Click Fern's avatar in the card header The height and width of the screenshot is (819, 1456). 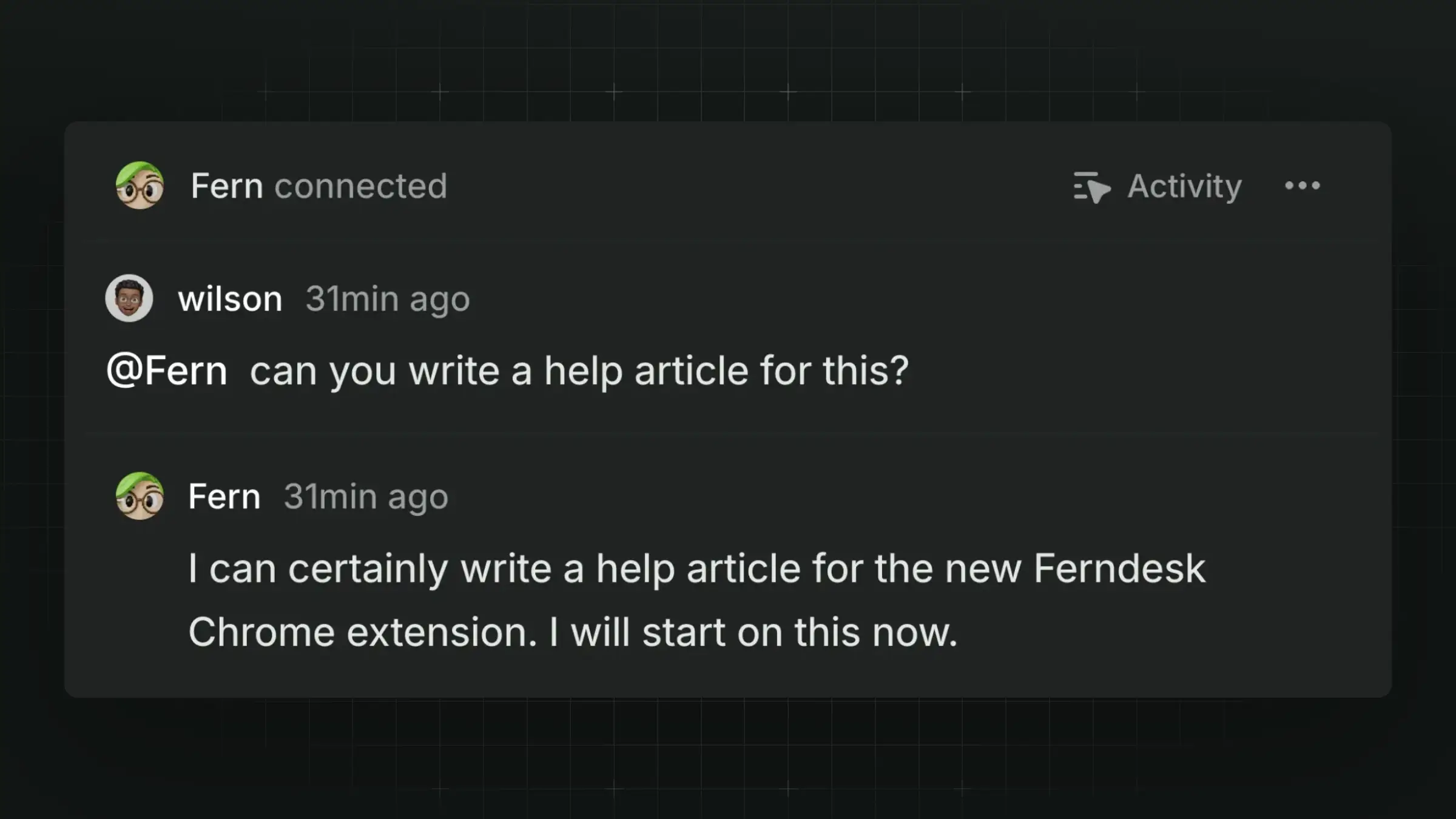(x=140, y=186)
